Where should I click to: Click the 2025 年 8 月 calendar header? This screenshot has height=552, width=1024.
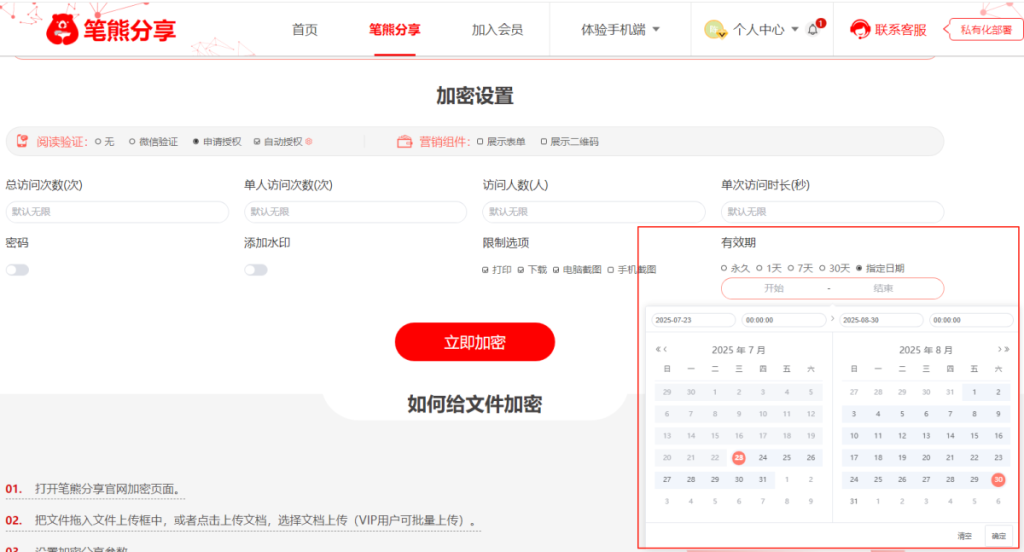tap(926, 350)
